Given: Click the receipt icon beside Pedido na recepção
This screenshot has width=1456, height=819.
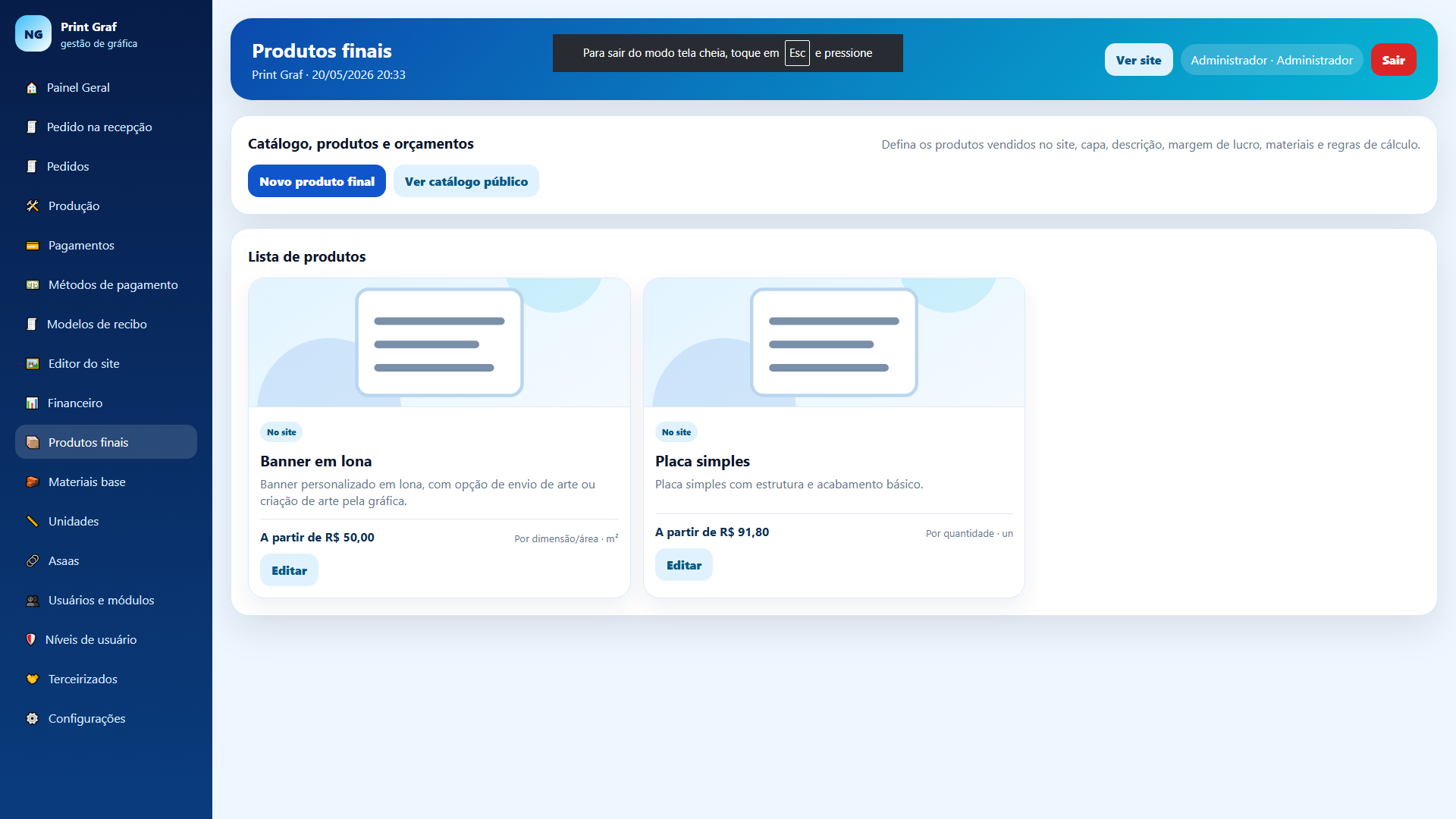Looking at the screenshot, I should click(x=32, y=127).
